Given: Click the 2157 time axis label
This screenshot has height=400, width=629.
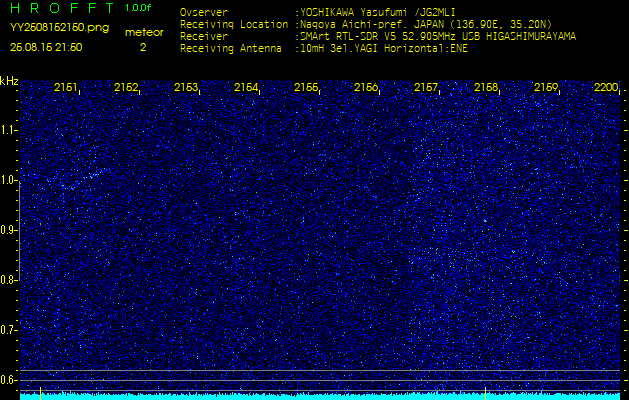Looking at the screenshot, I should point(426,87).
